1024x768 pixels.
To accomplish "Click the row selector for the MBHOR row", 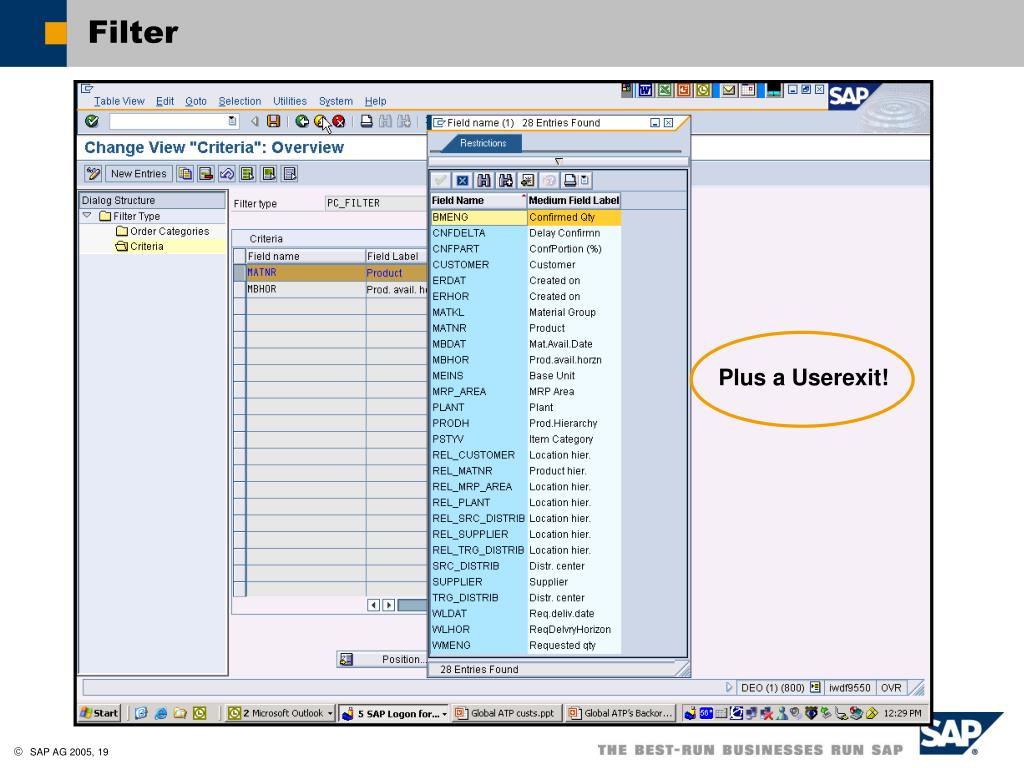I will pos(240,289).
